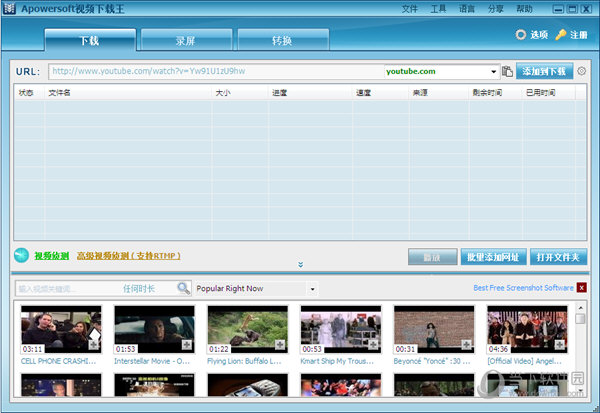Collapse panel with double chevron expander
Screen dimensions: 600x413
point(300,265)
